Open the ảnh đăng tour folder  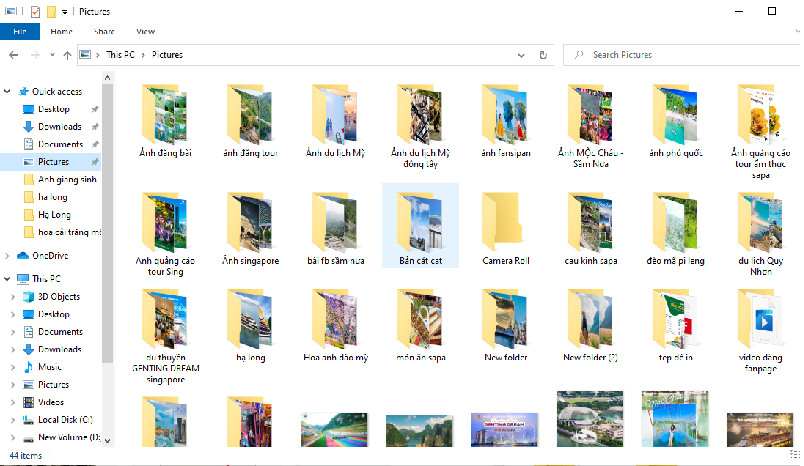click(250, 120)
